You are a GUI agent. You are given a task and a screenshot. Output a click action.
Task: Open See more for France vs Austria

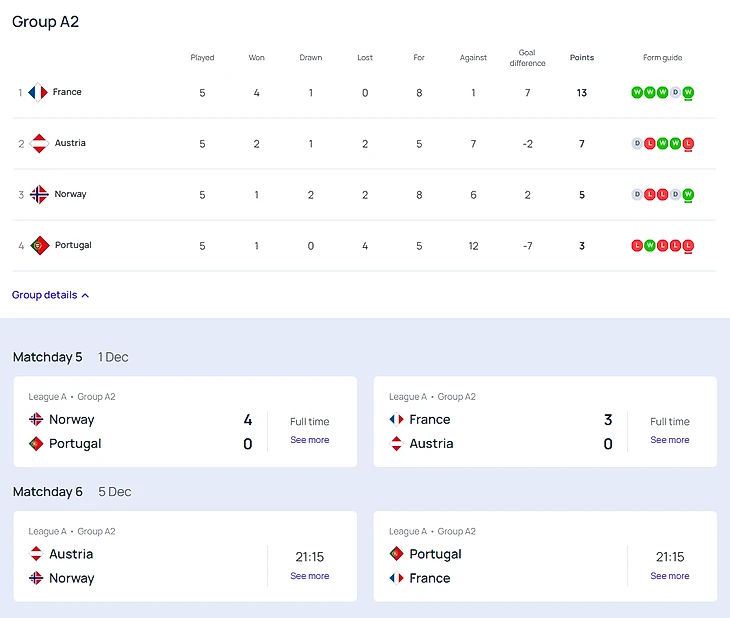tap(669, 440)
